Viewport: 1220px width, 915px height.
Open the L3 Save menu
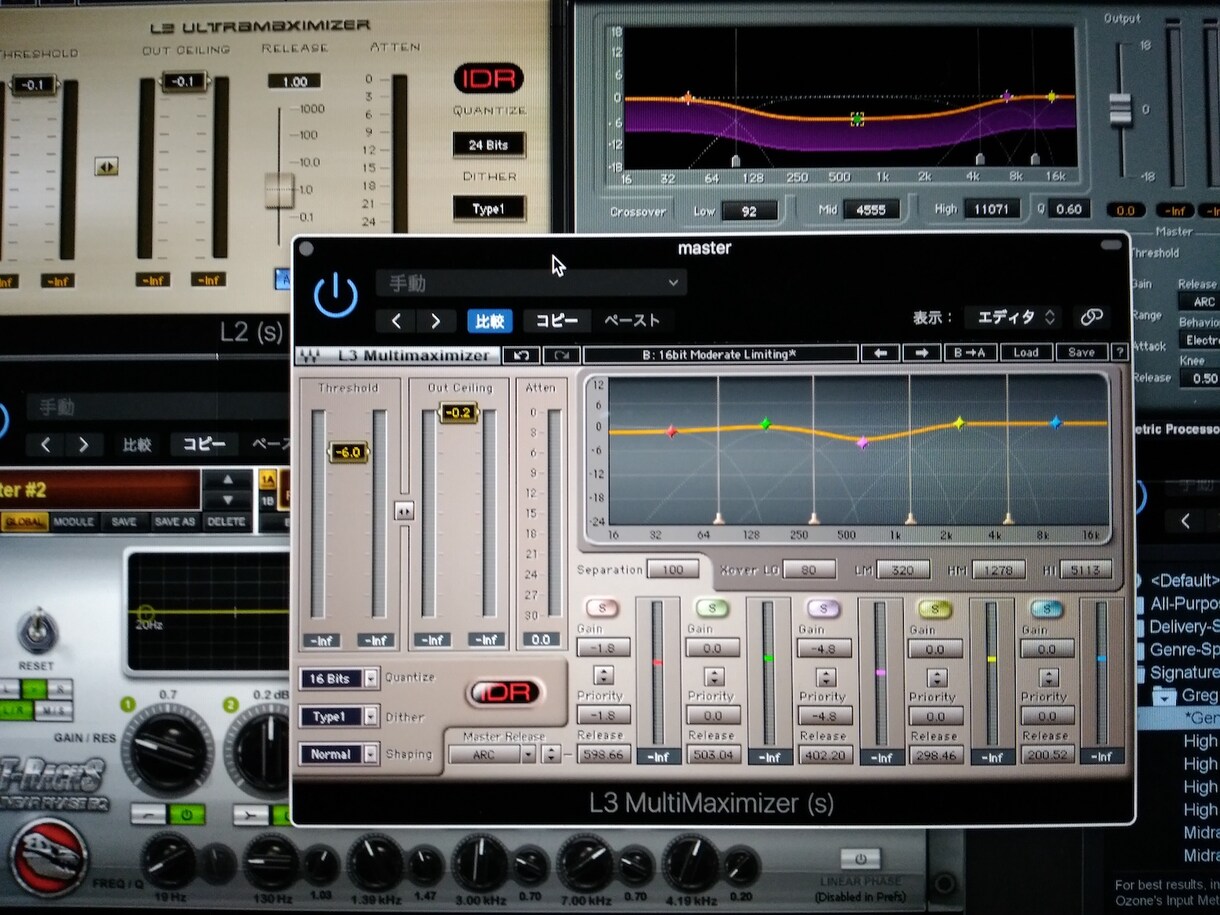pyautogui.click(x=1081, y=353)
